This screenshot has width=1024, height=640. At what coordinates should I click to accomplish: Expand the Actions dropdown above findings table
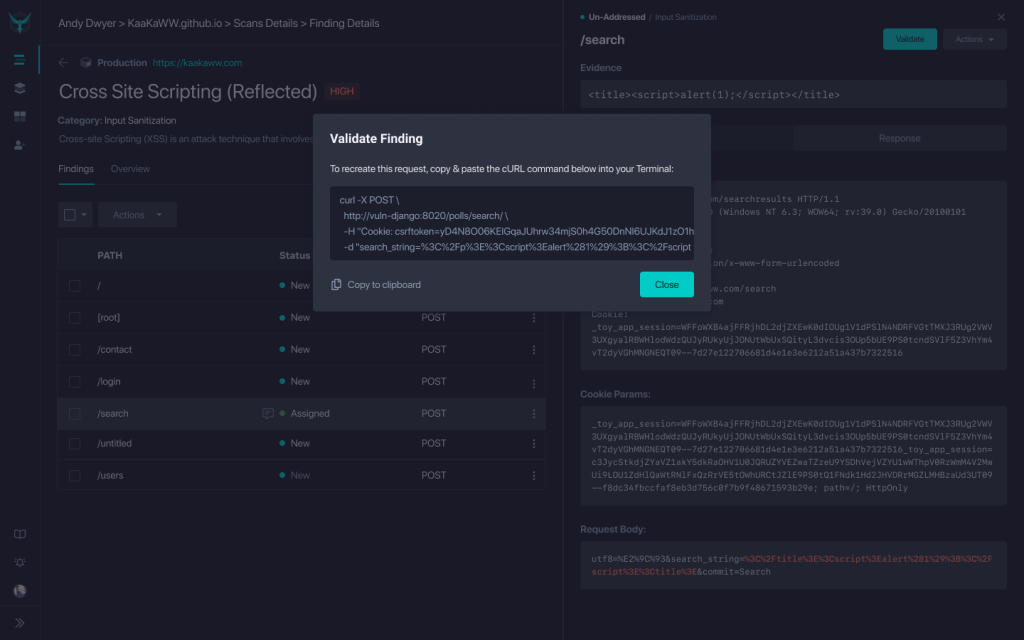pyautogui.click(x=137, y=215)
